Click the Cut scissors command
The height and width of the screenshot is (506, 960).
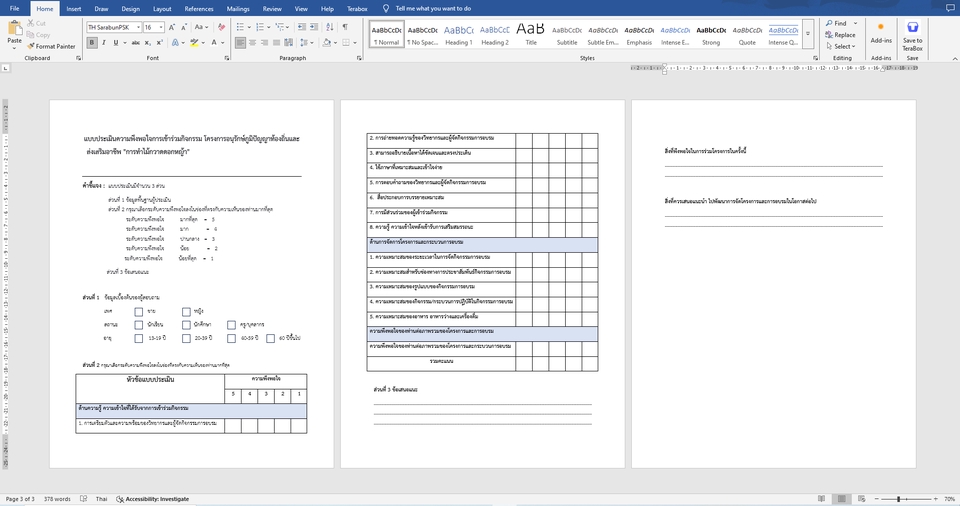[36, 23]
